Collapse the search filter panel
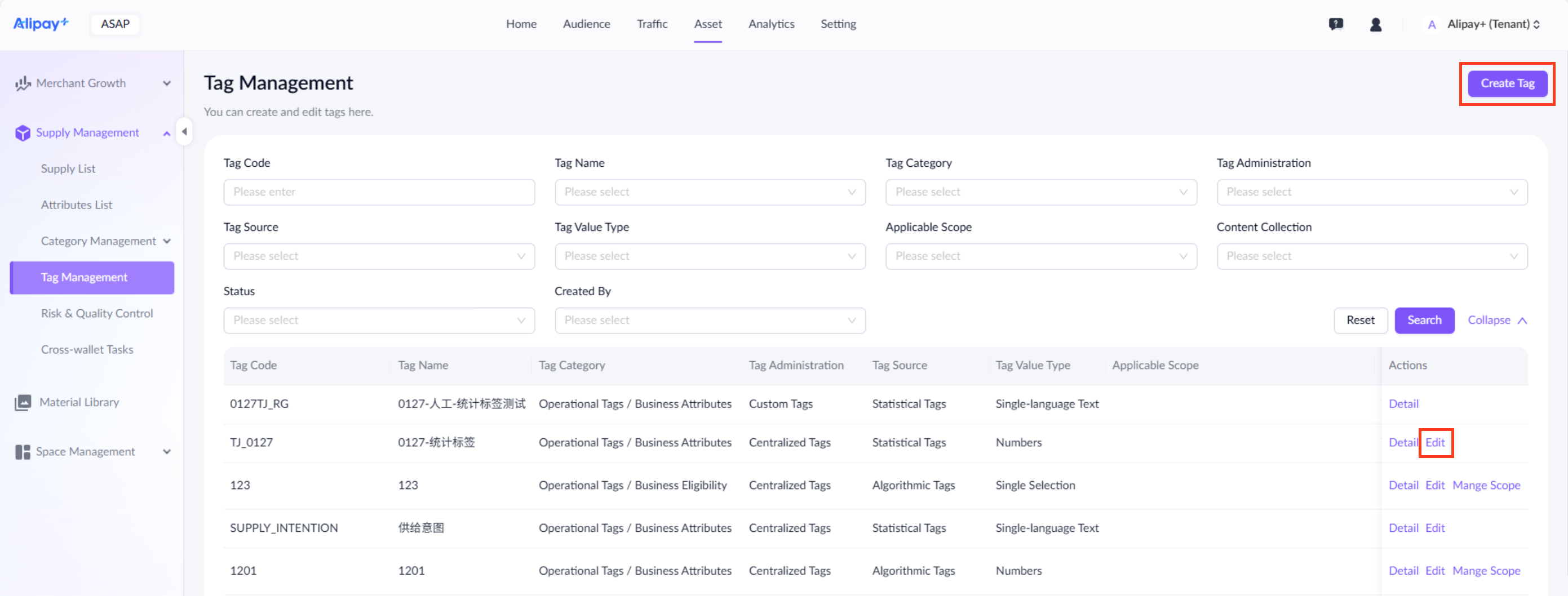Image resolution: width=1568 pixels, height=596 pixels. coord(1496,320)
